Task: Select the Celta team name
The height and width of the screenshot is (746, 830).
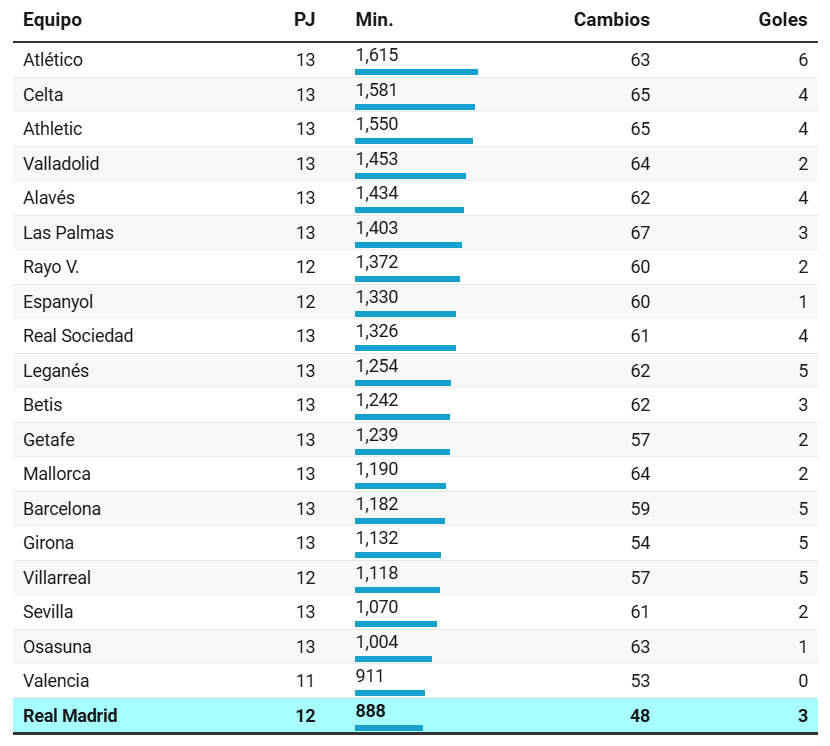Action: pyautogui.click(x=43, y=95)
